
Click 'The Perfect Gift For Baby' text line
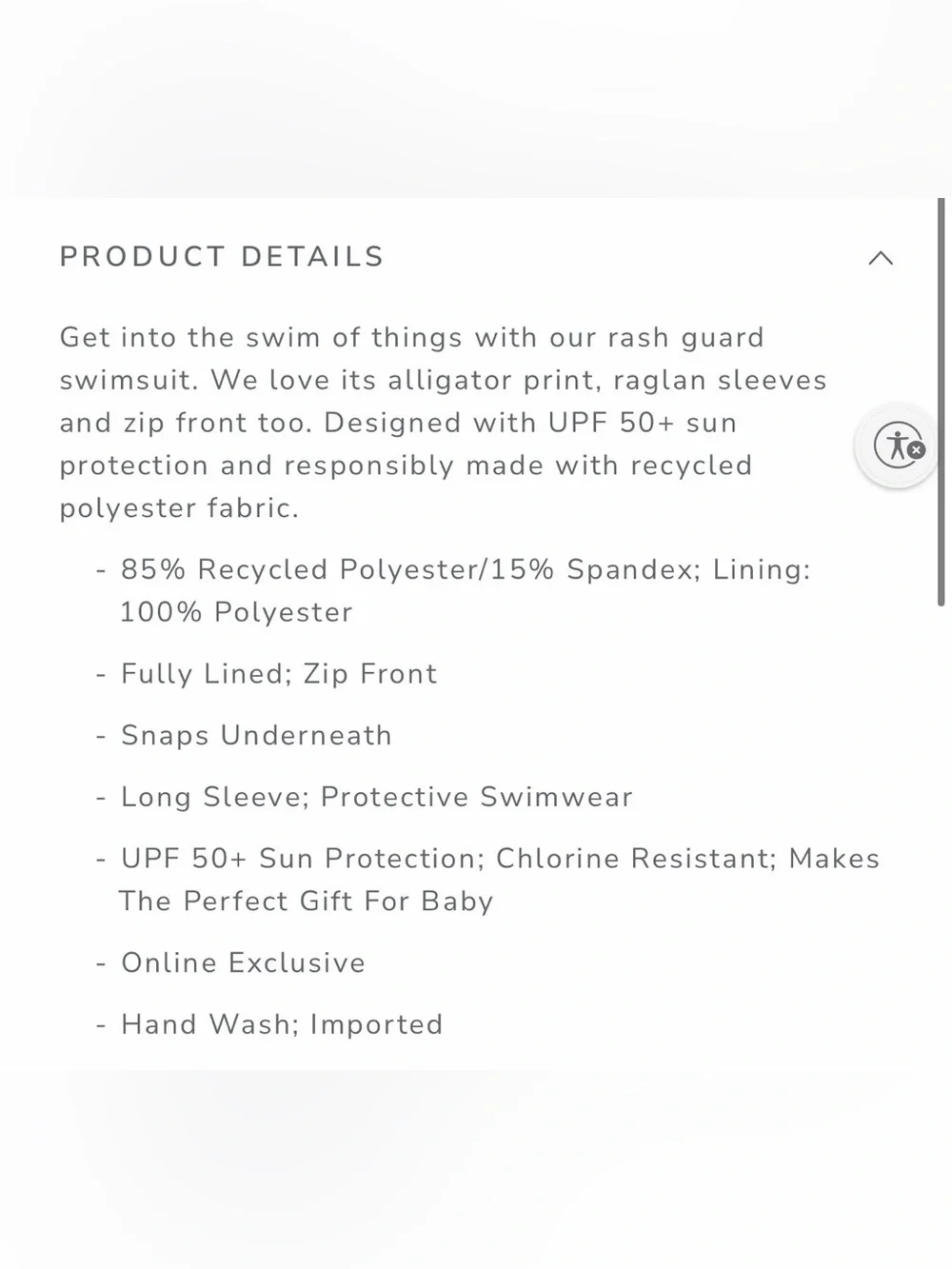tap(306, 902)
